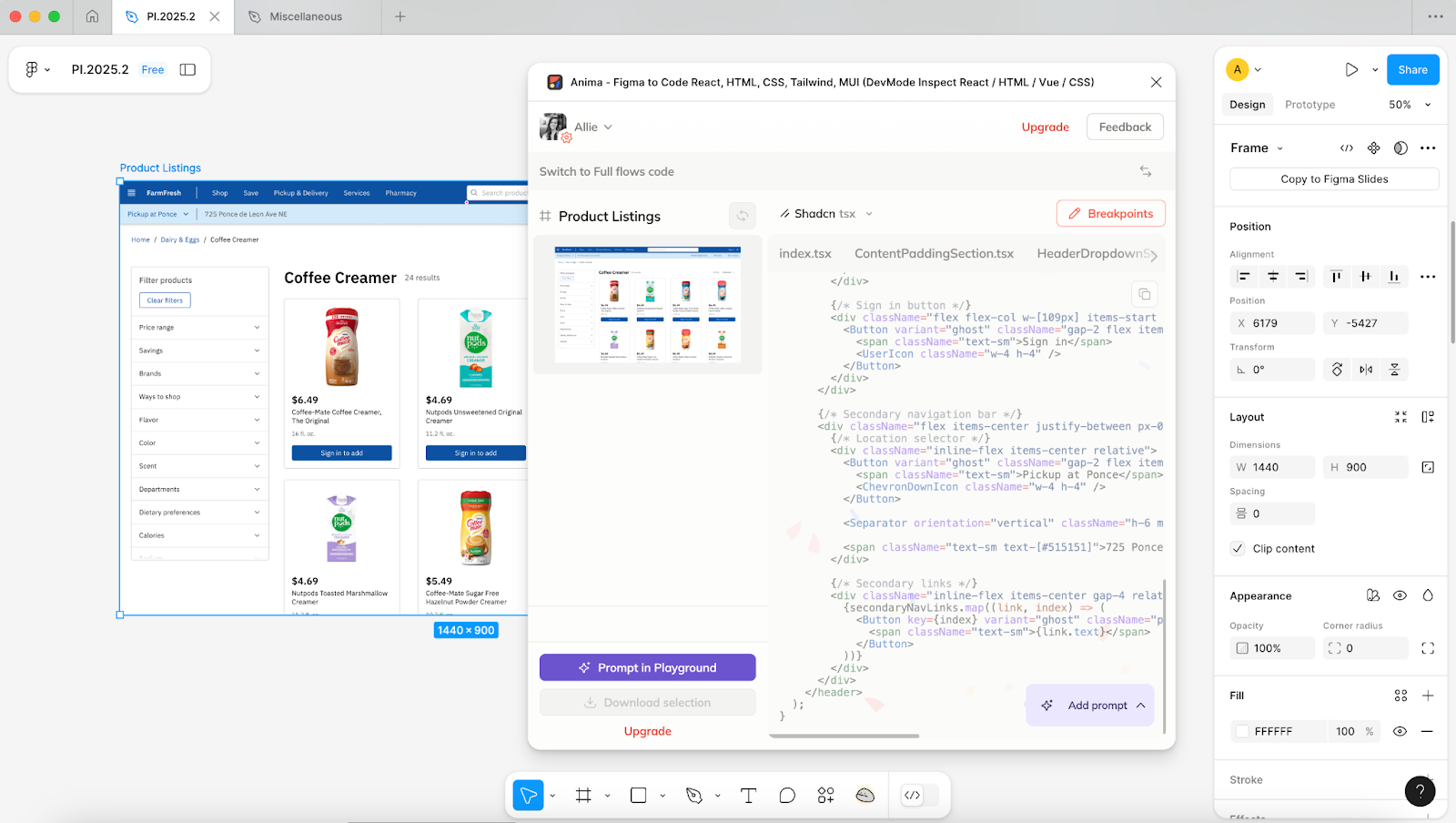Present the prototype with the play icon
Image resolution: width=1456 pixels, height=823 pixels.
tap(1351, 69)
